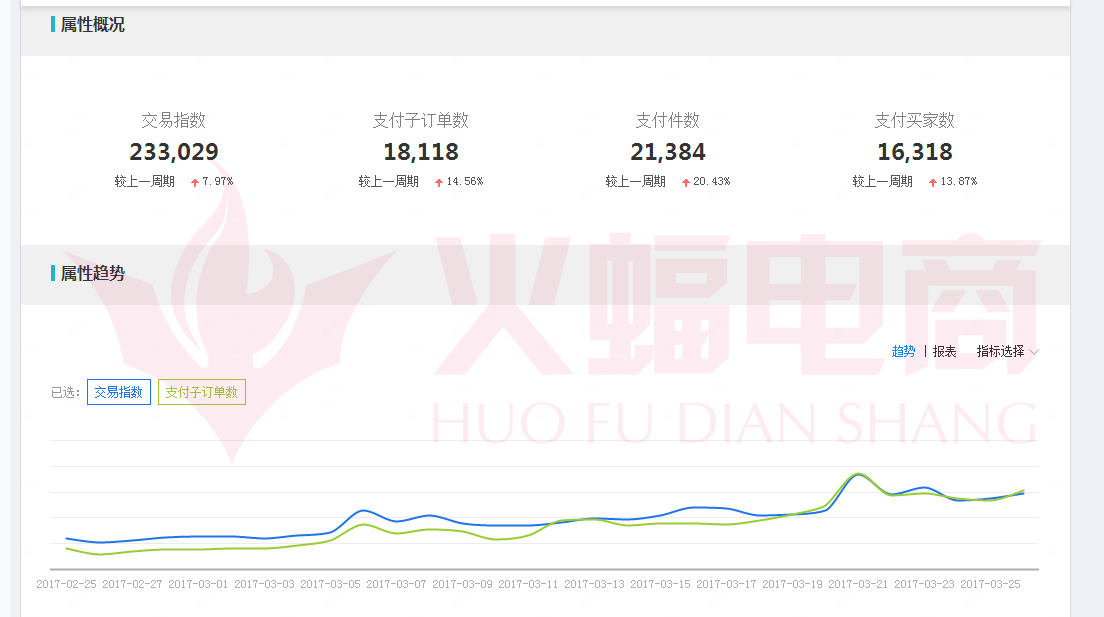This screenshot has width=1104, height=617.
Task: Click the 2017-03-21 axis date label
Action: point(858,585)
